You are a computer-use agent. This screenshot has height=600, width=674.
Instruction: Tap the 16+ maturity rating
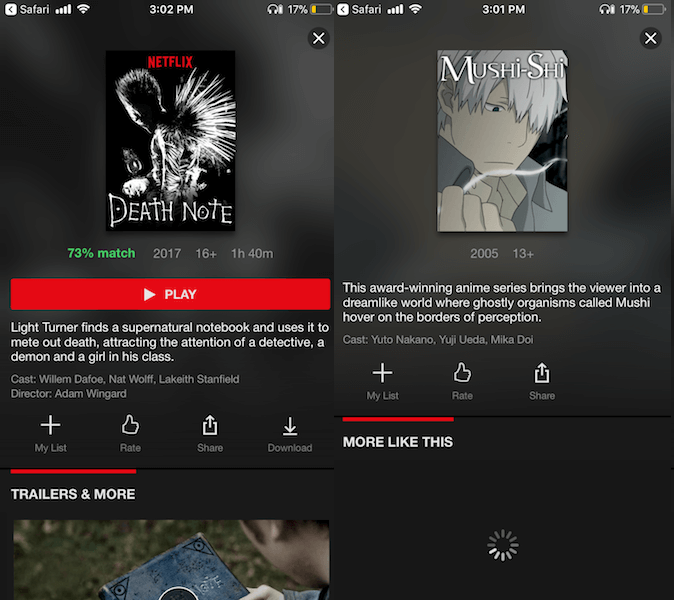206,254
